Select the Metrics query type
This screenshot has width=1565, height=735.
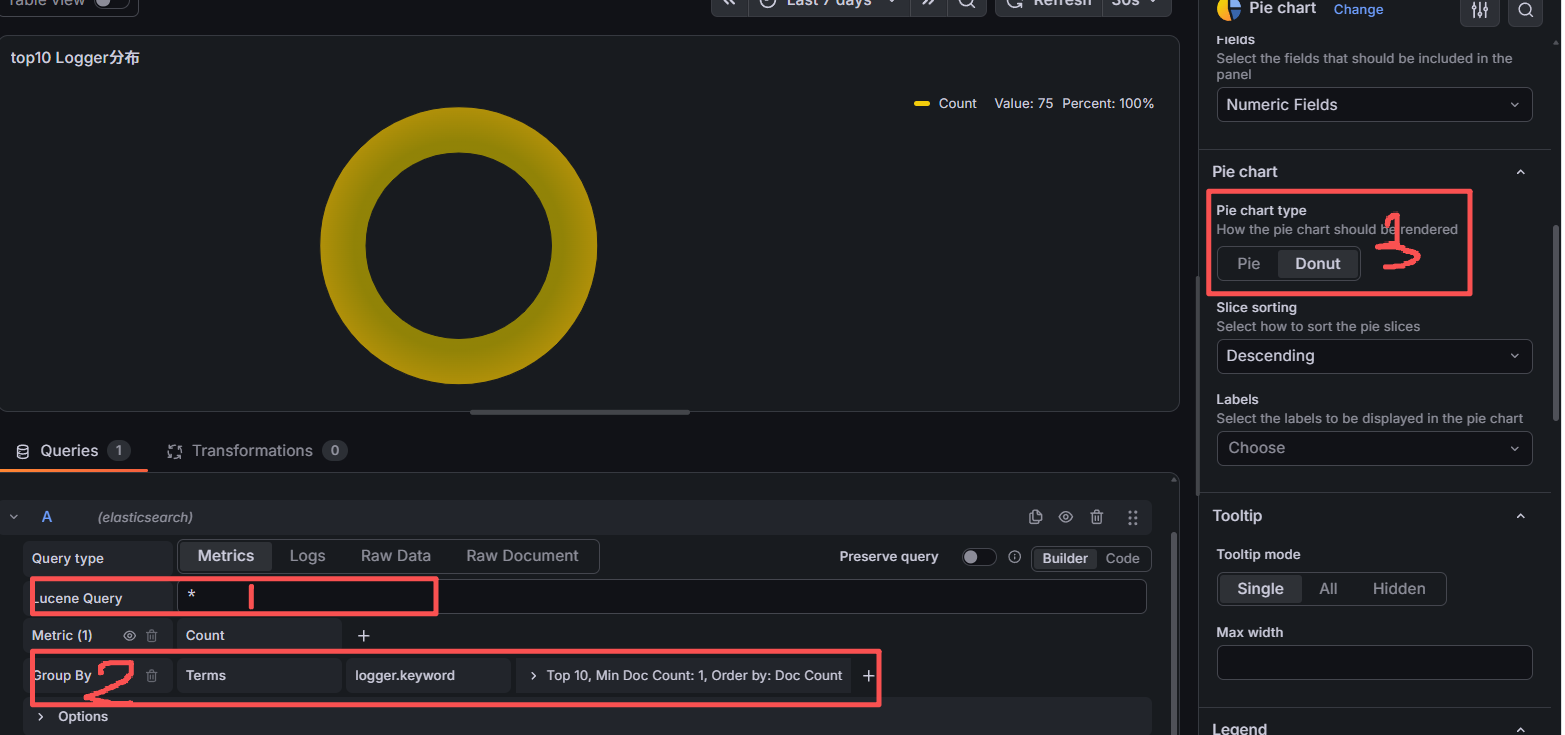pos(226,556)
